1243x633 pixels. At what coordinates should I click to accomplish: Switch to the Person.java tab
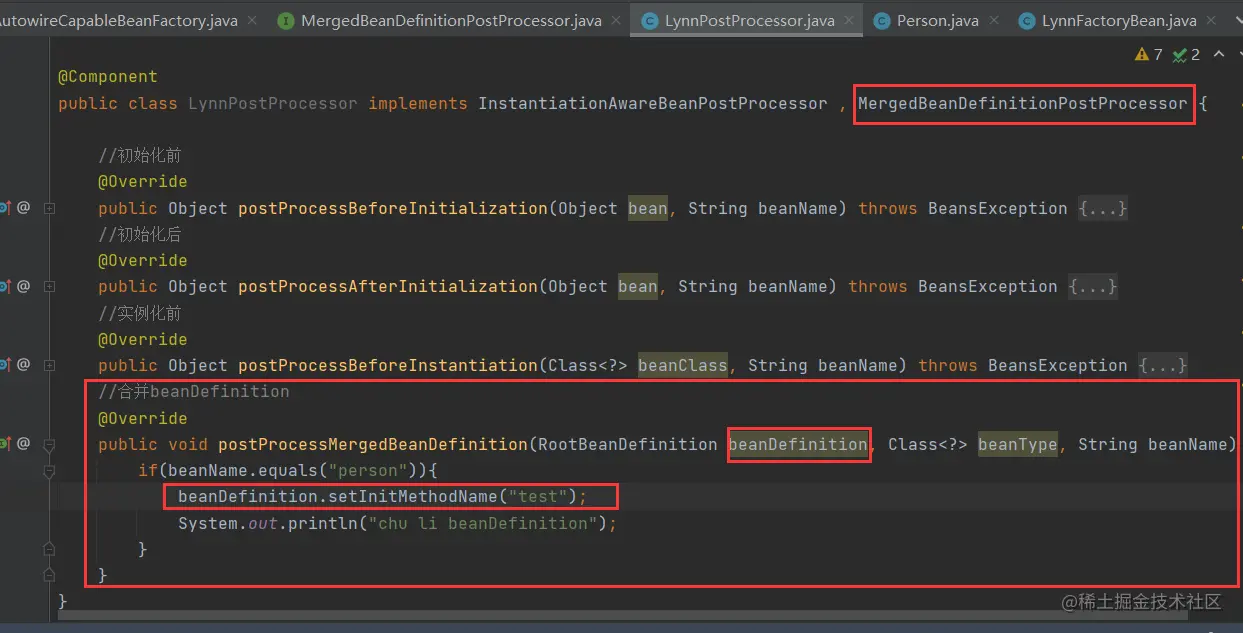point(937,20)
